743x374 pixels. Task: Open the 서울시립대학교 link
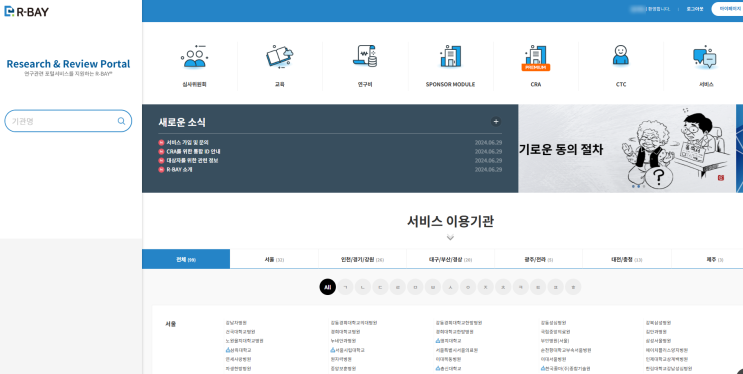(x=347, y=350)
